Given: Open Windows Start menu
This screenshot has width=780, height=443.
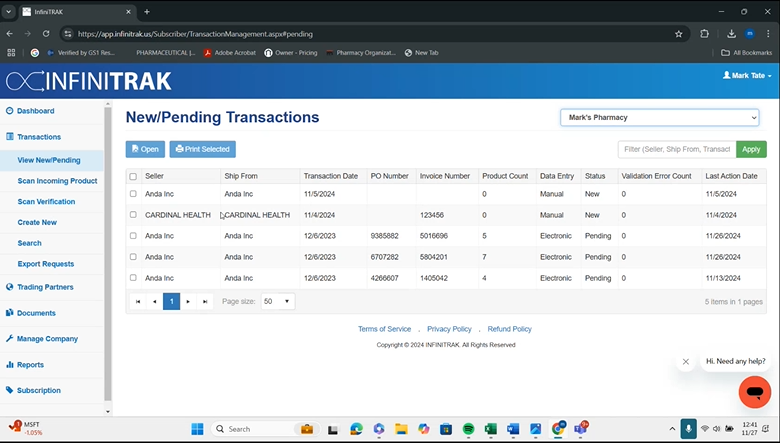Looking at the screenshot, I should coord(197,429).
